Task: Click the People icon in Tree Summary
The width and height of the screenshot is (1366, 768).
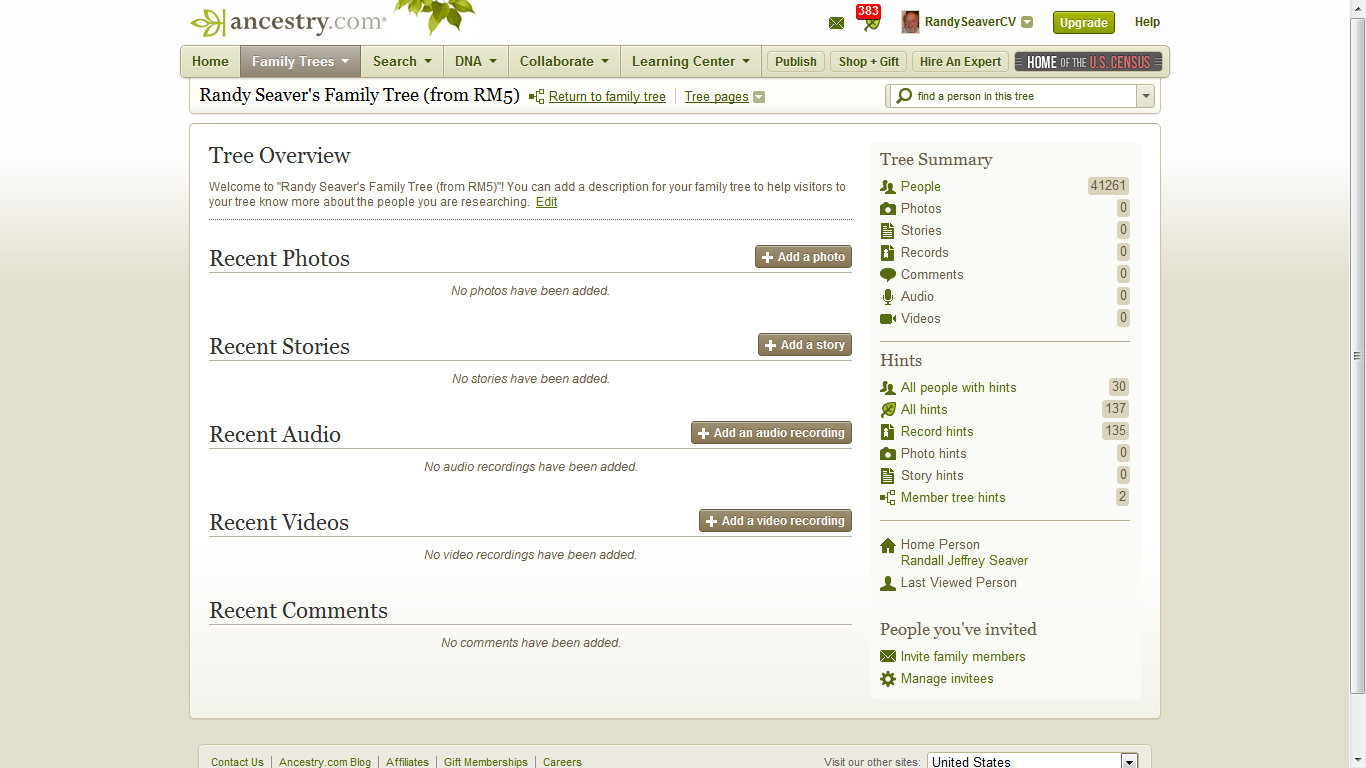Action: coord(888,187)
